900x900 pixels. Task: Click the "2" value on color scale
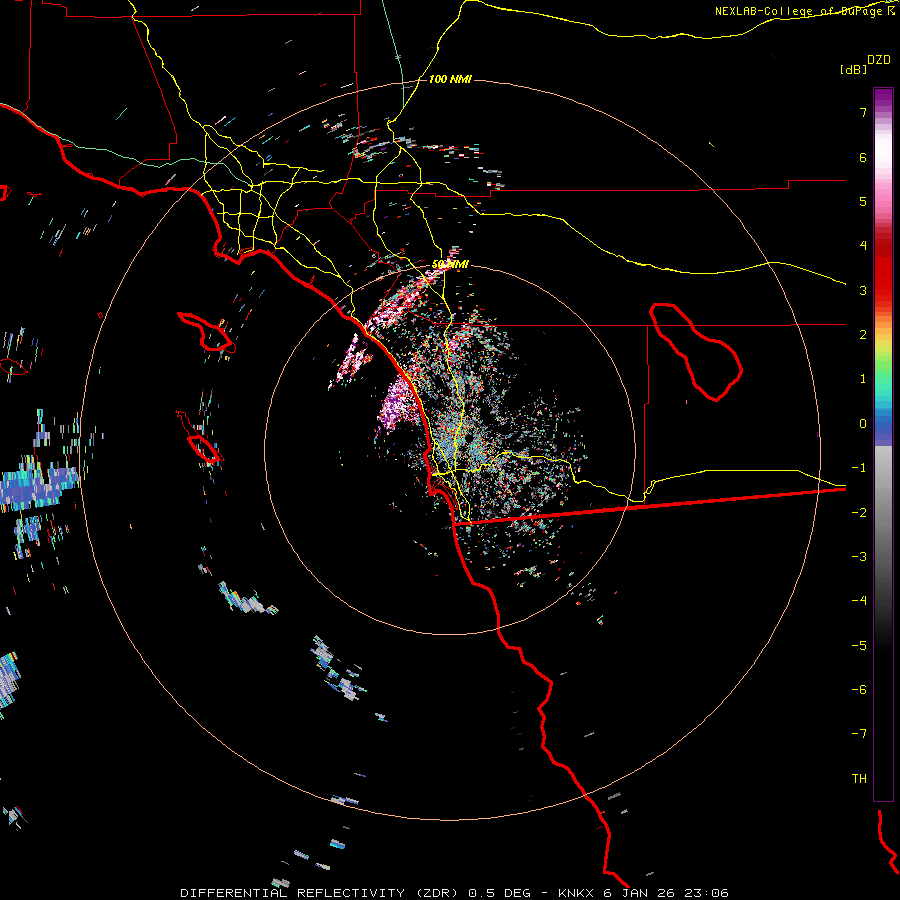(x=863, y=335)
